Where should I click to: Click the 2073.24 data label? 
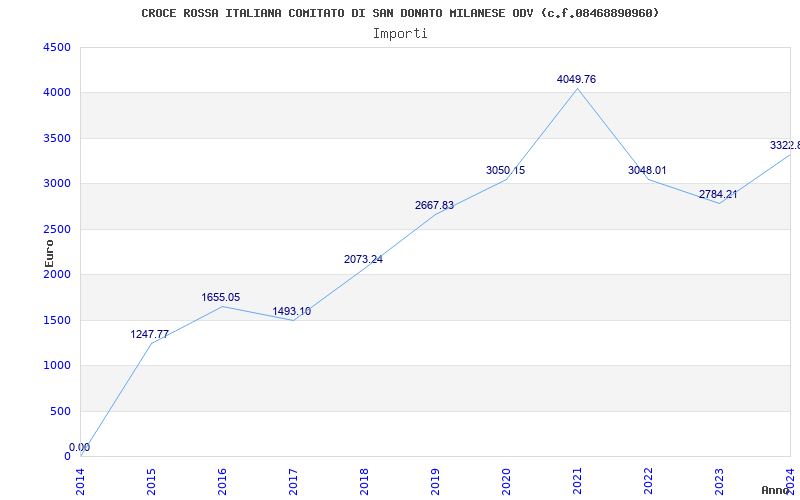(363, 259)
